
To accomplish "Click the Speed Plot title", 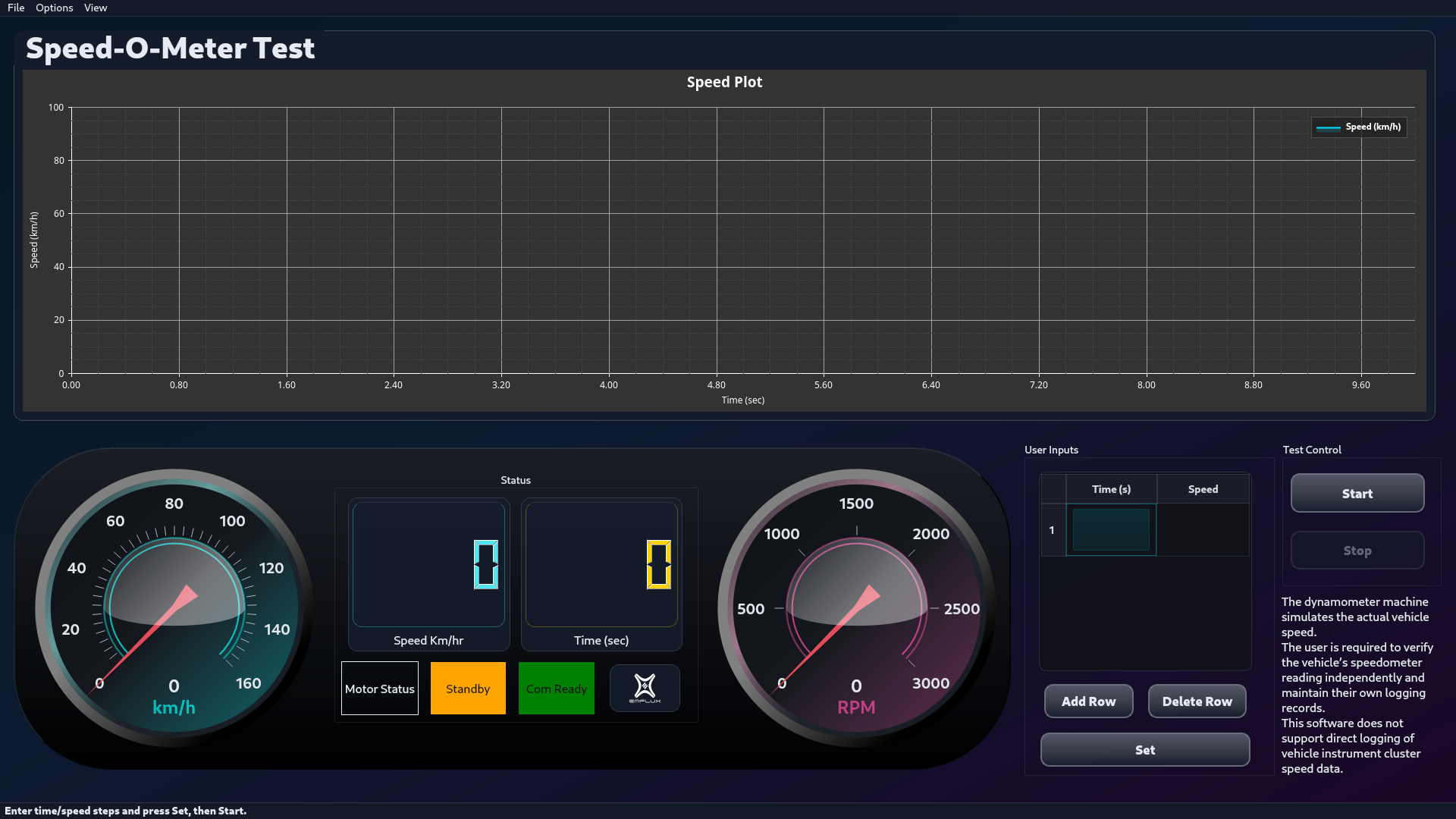I will 724,82.
